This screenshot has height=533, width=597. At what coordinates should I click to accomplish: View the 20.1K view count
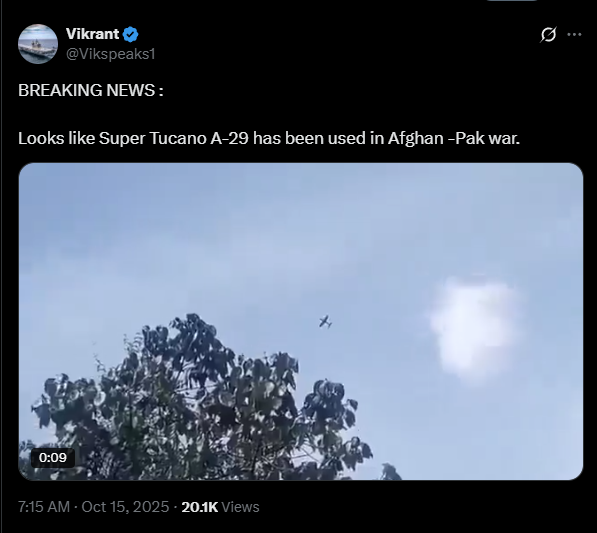coord(200,507)
